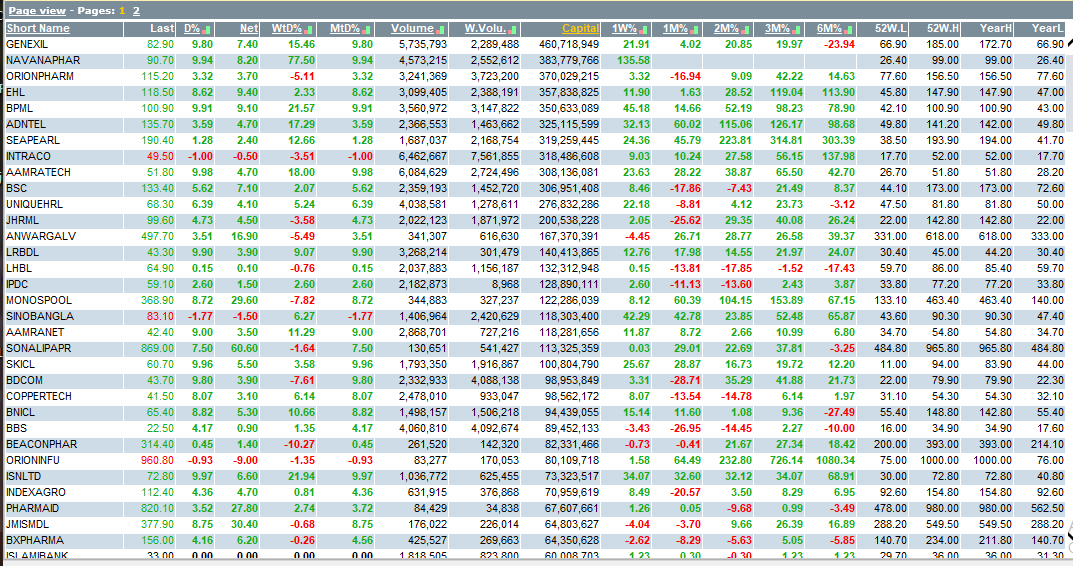Viewport: 1073px width, 566px height.
Task: Select the MONOSPOOL row name
Action: click(39, 300)
